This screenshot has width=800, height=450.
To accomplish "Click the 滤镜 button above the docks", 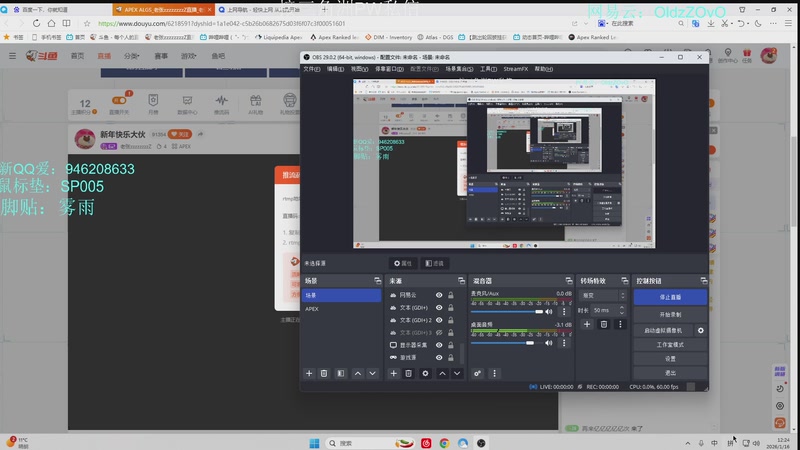I will pyautogui.click(x=435, y=263).
